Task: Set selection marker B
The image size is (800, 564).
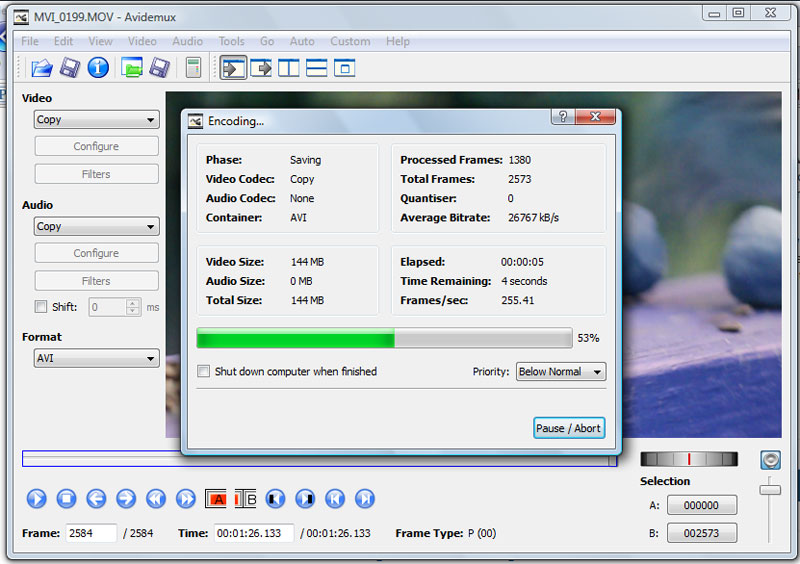Action: (x=245, y=499)
